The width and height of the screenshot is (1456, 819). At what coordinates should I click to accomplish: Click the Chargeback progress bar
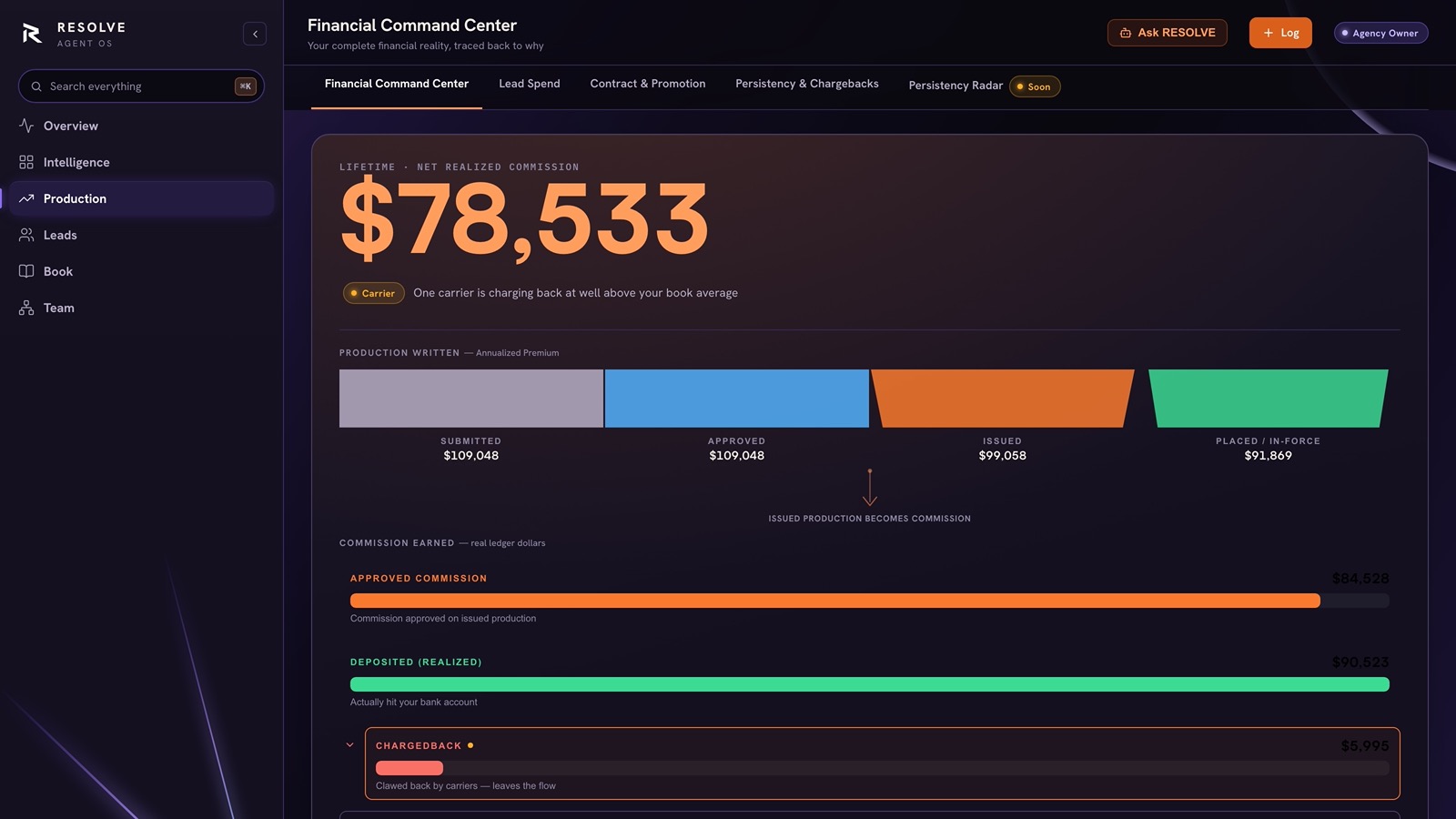pos(883,768)
